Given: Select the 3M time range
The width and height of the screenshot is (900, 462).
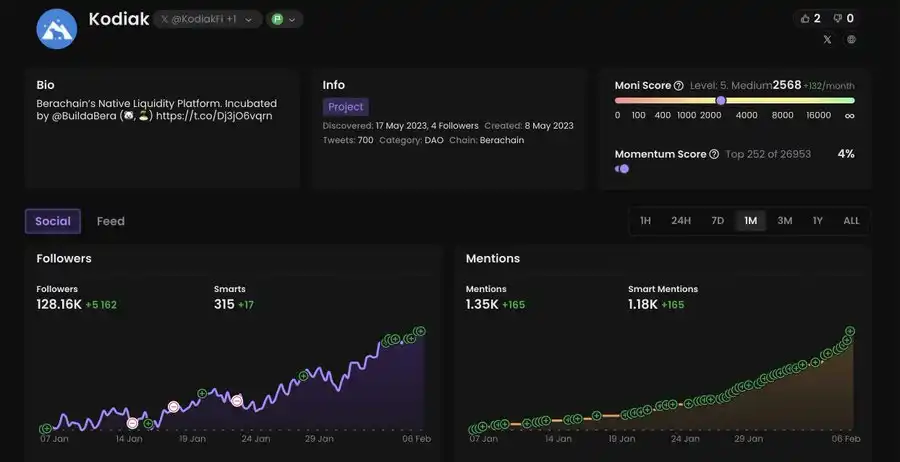Looking at the screenshot, I should pos(785,221).
